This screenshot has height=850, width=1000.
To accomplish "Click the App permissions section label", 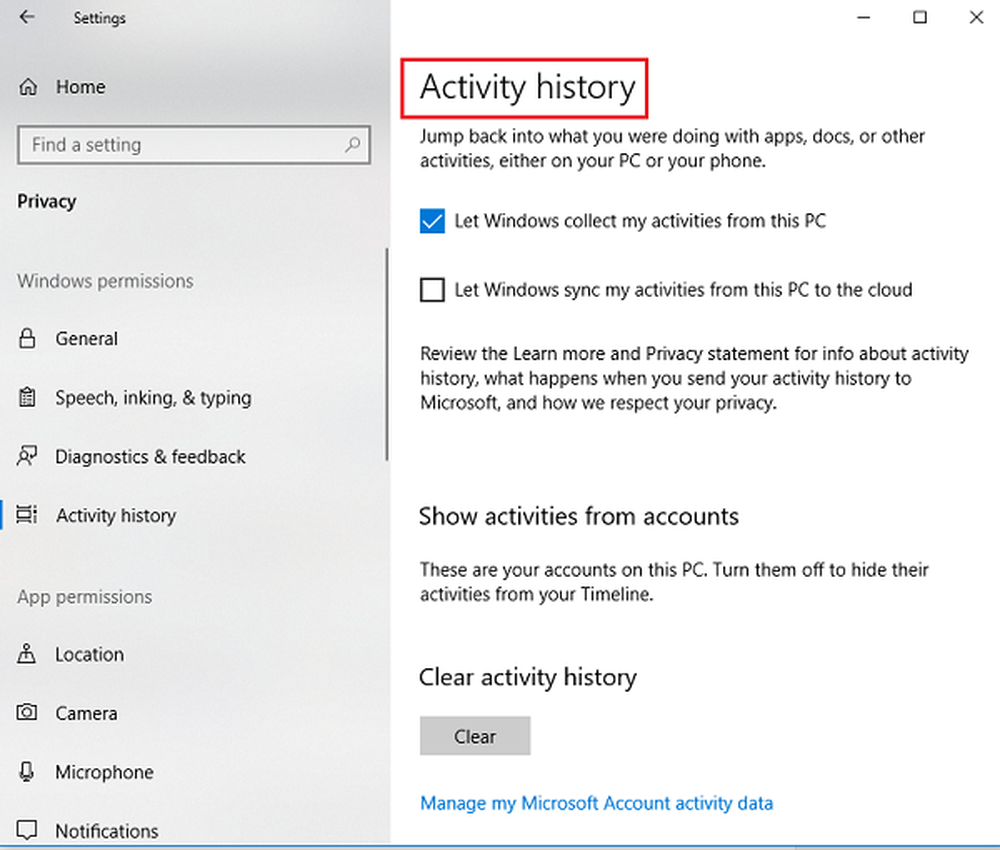I will [x=85, y=596].
